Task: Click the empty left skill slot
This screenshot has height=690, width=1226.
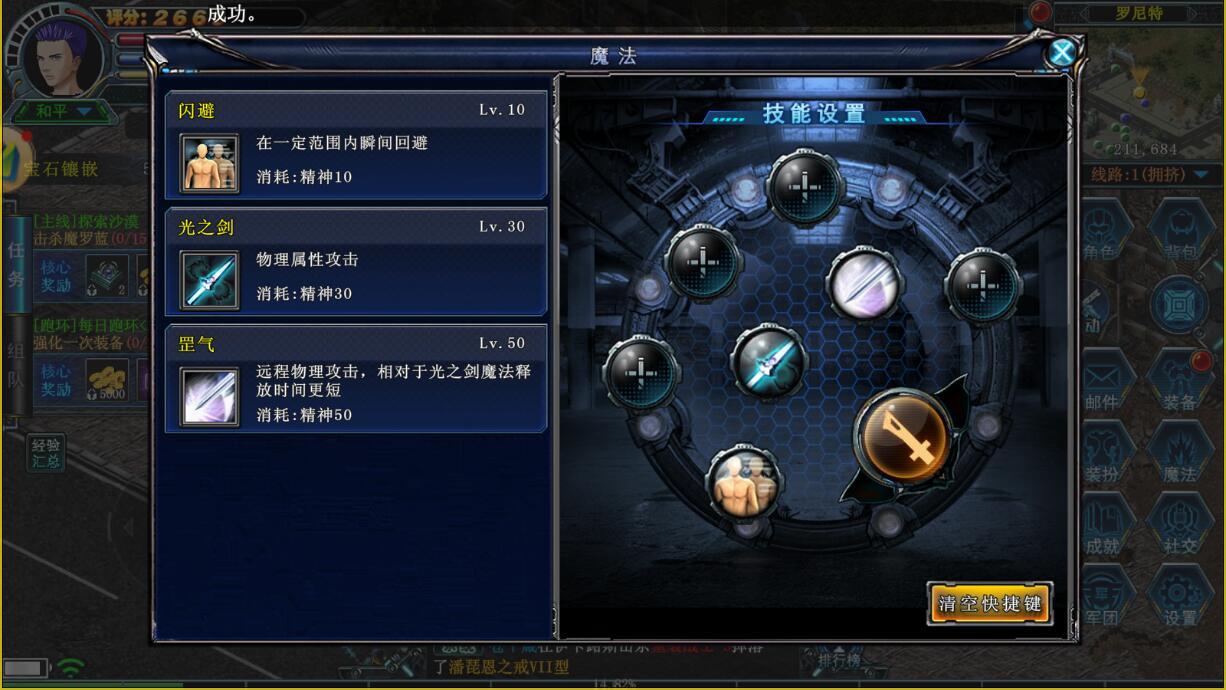Action: 642,373
